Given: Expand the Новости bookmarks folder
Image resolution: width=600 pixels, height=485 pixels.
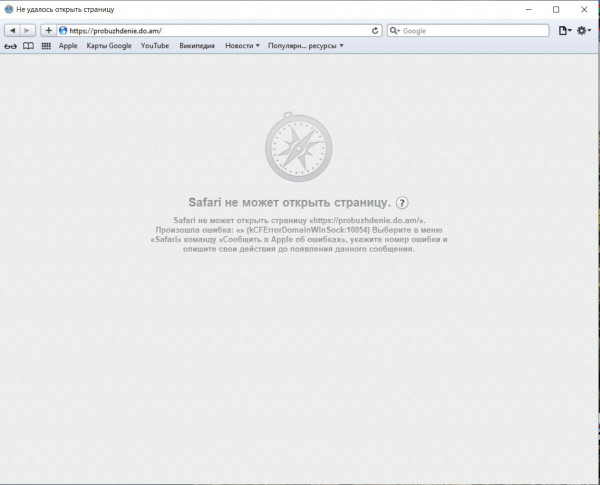Looking at the screenshot, I should tap(242, 46).
